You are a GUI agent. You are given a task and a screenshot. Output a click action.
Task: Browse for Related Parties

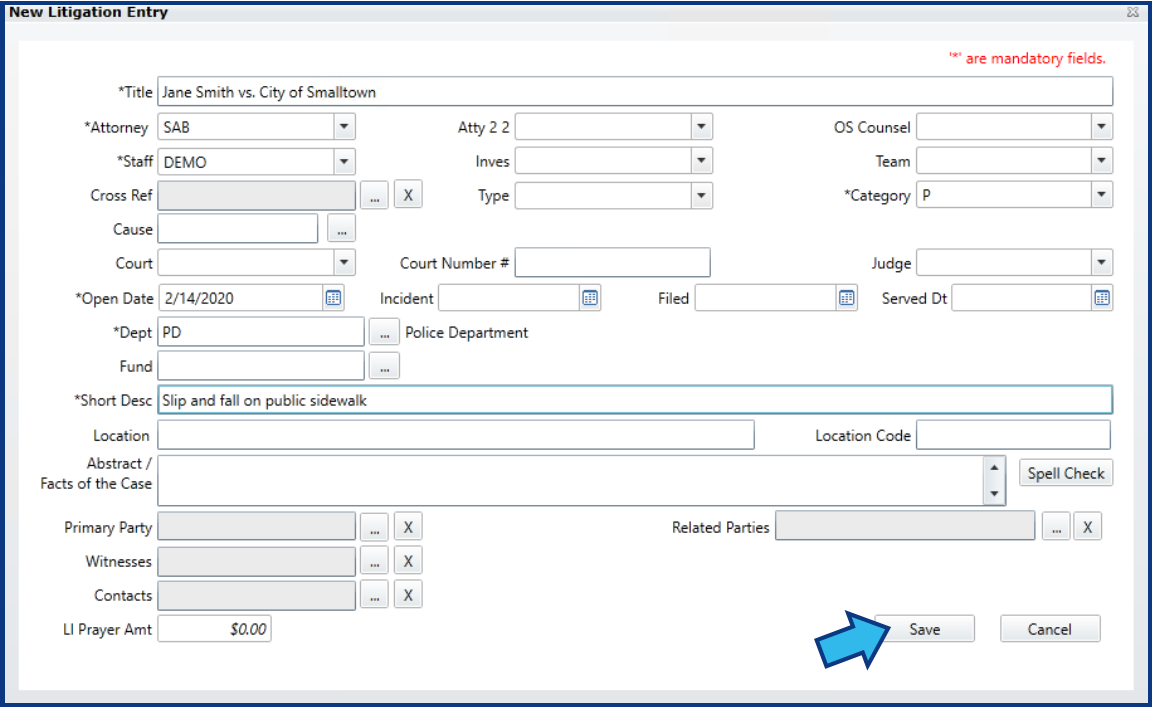pyautogui.click(x=1056, y=527)
